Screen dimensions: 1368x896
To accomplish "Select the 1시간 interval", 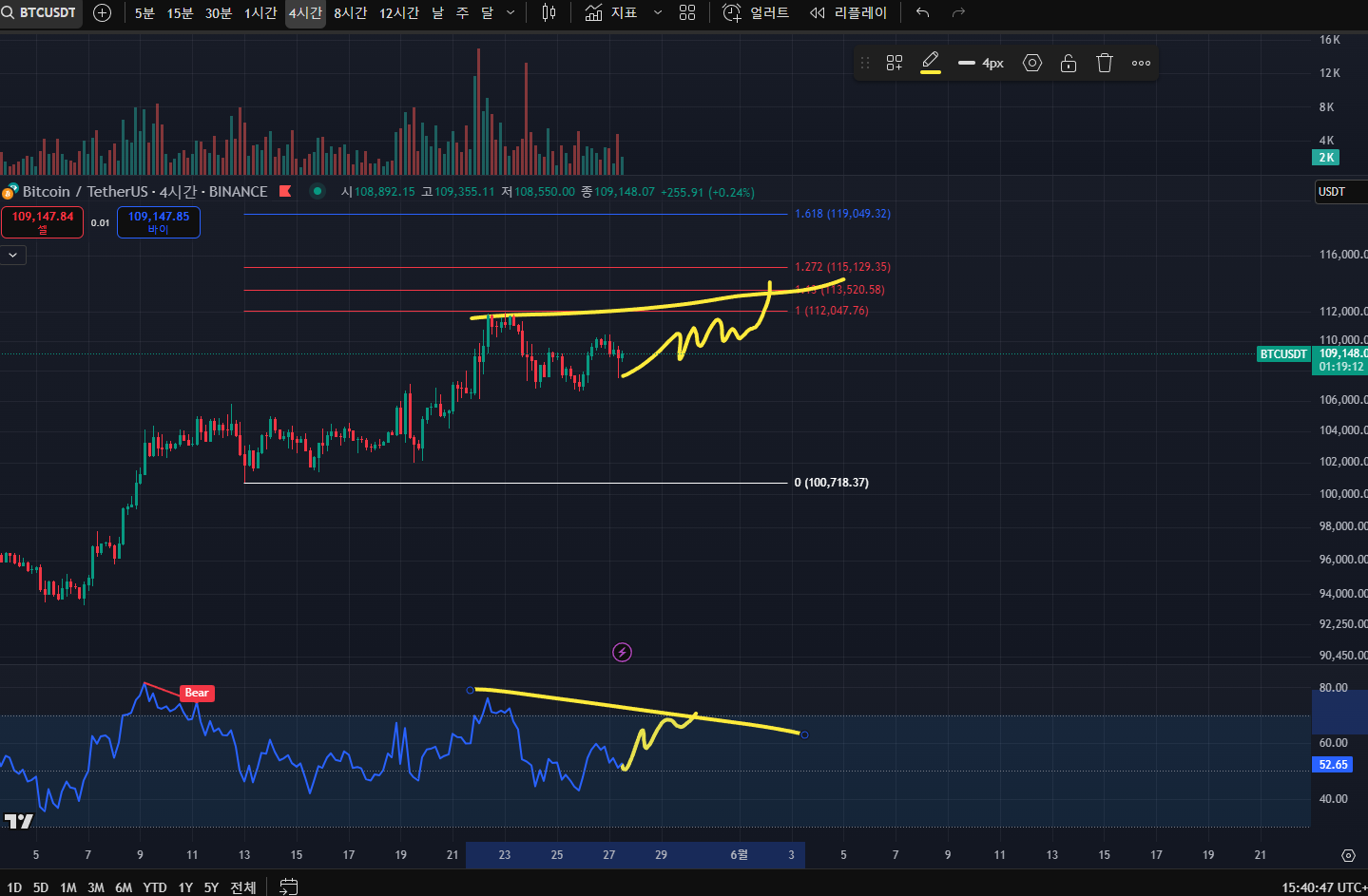I will pyautogui.click(x=260, y=12).
